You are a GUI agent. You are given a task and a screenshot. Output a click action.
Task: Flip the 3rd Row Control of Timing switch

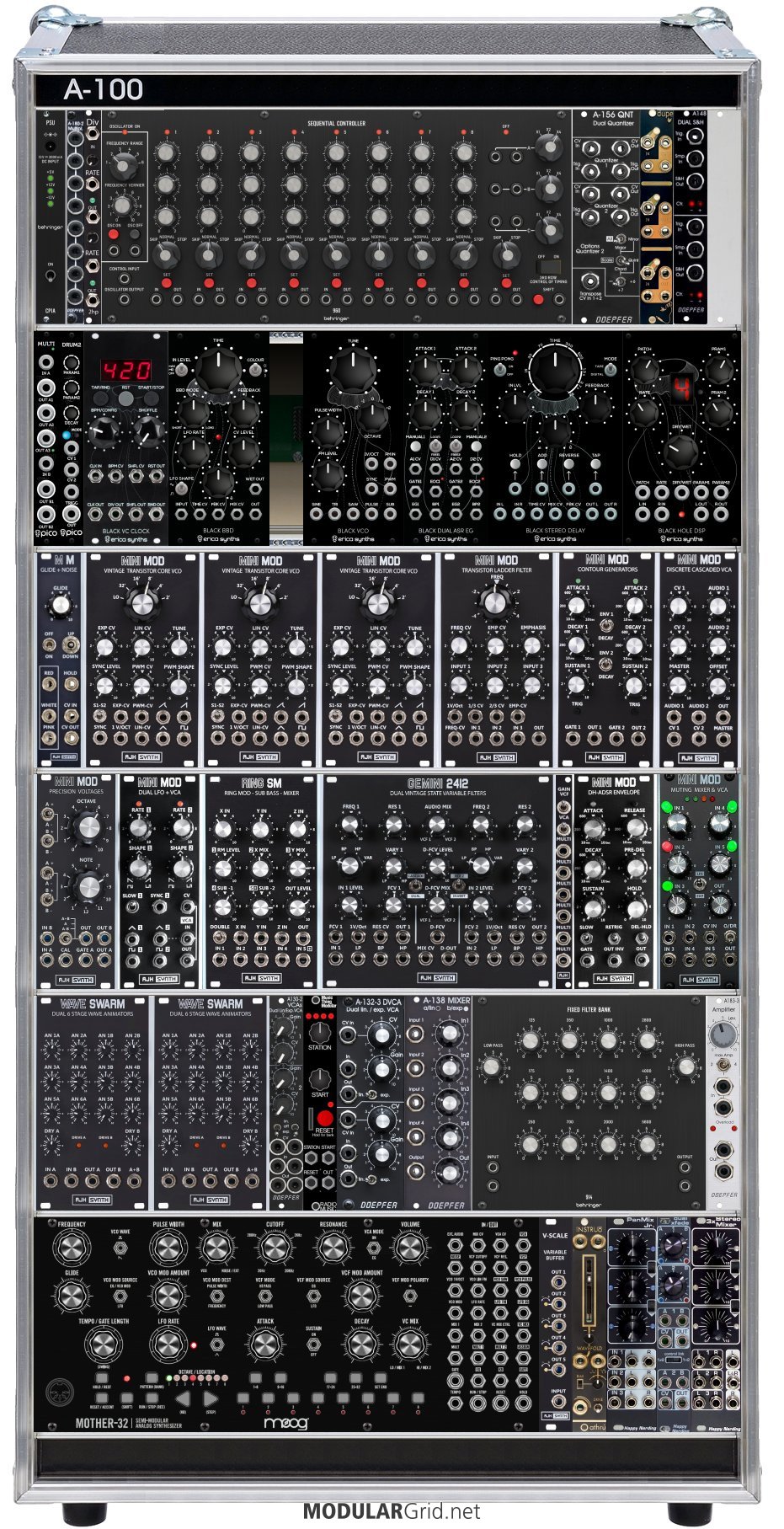(x=547, y=267)
